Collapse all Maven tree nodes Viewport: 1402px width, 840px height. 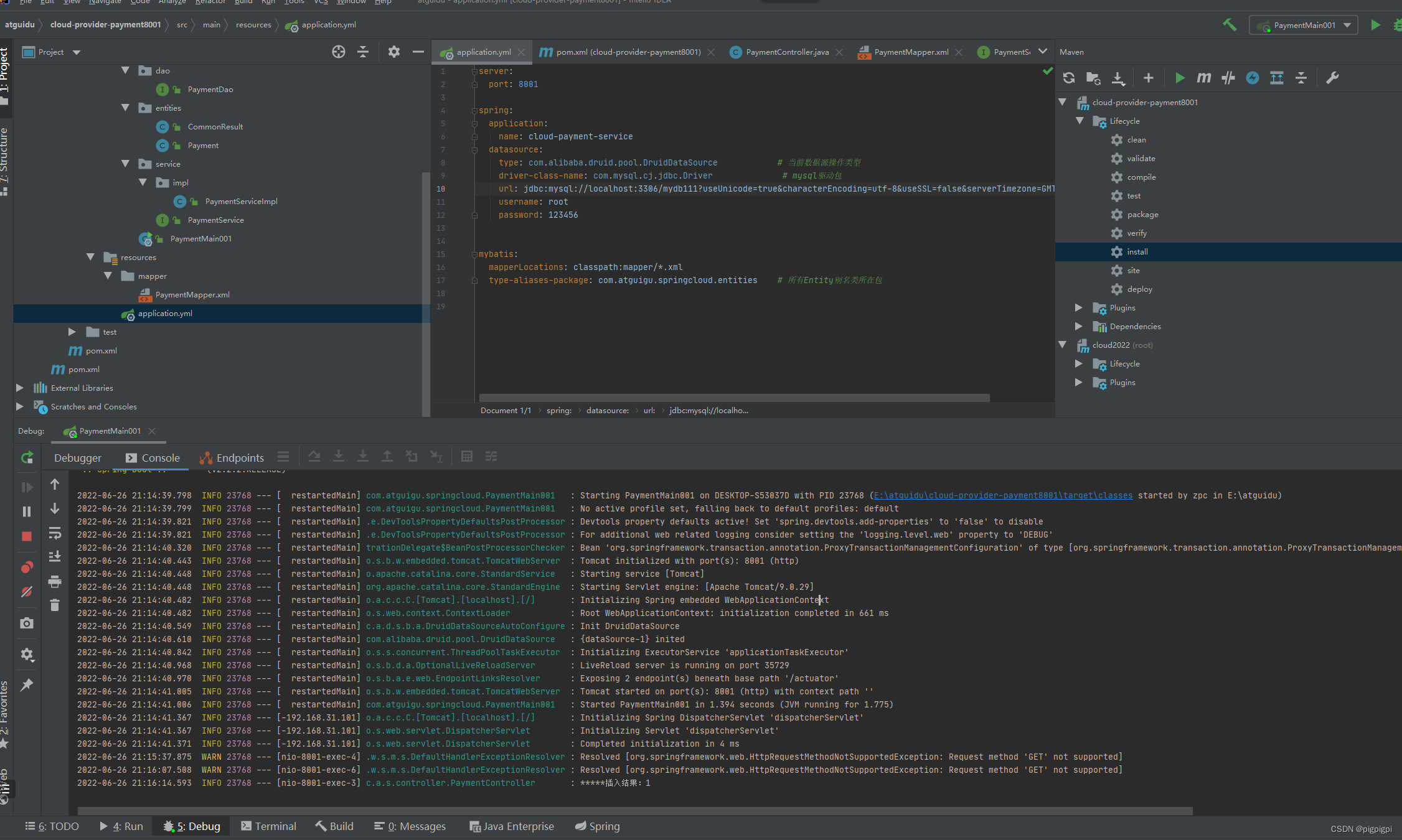coord(1301,78)
